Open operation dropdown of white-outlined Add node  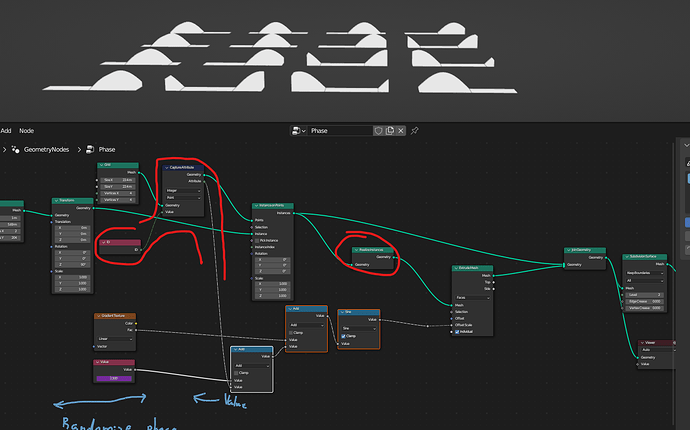[252, 366]
